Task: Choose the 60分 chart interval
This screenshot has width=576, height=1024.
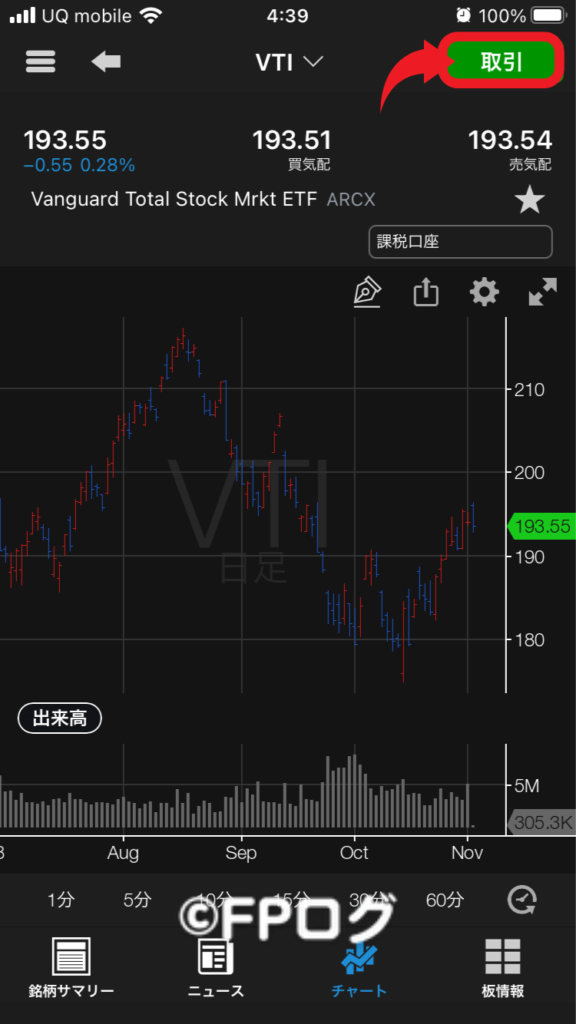Action: coord(445,900)
